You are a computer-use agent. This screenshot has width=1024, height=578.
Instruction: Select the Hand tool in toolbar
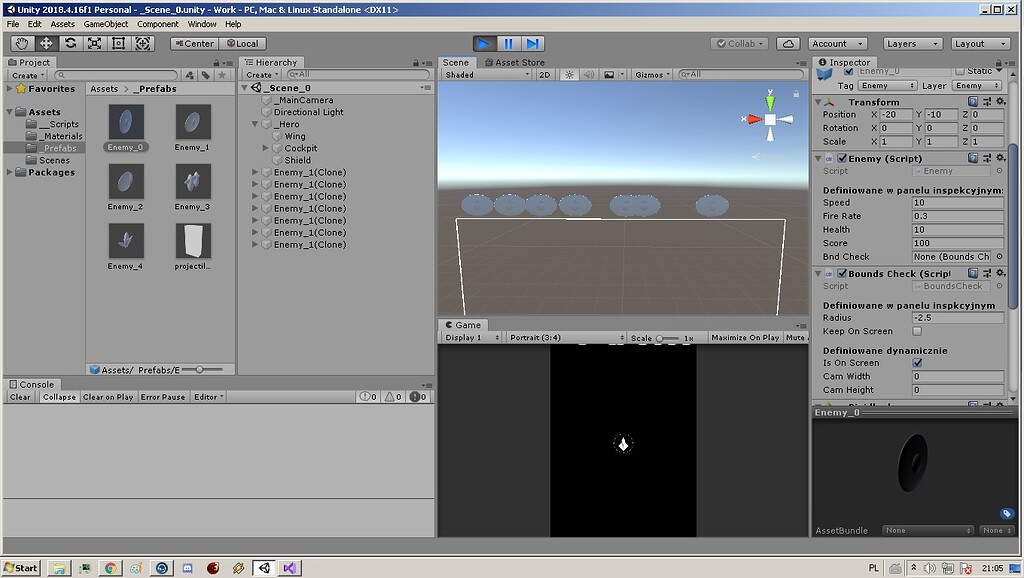22,43
